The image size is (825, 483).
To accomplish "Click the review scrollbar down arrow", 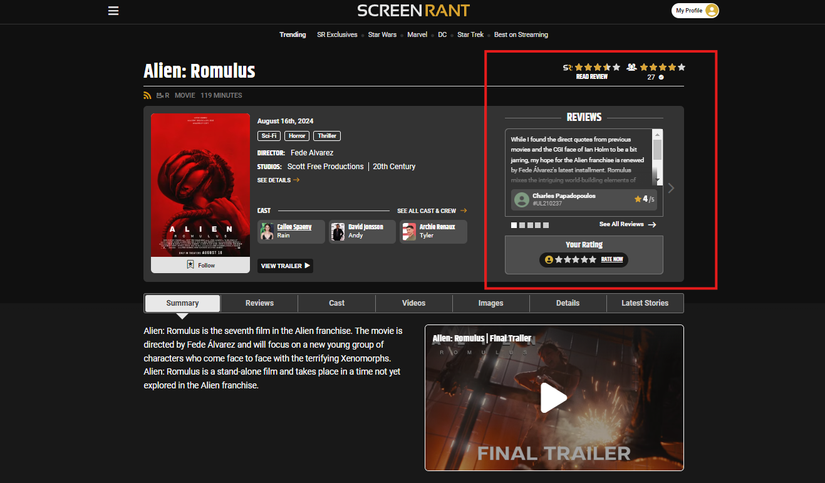I will [x=657, y=181].
